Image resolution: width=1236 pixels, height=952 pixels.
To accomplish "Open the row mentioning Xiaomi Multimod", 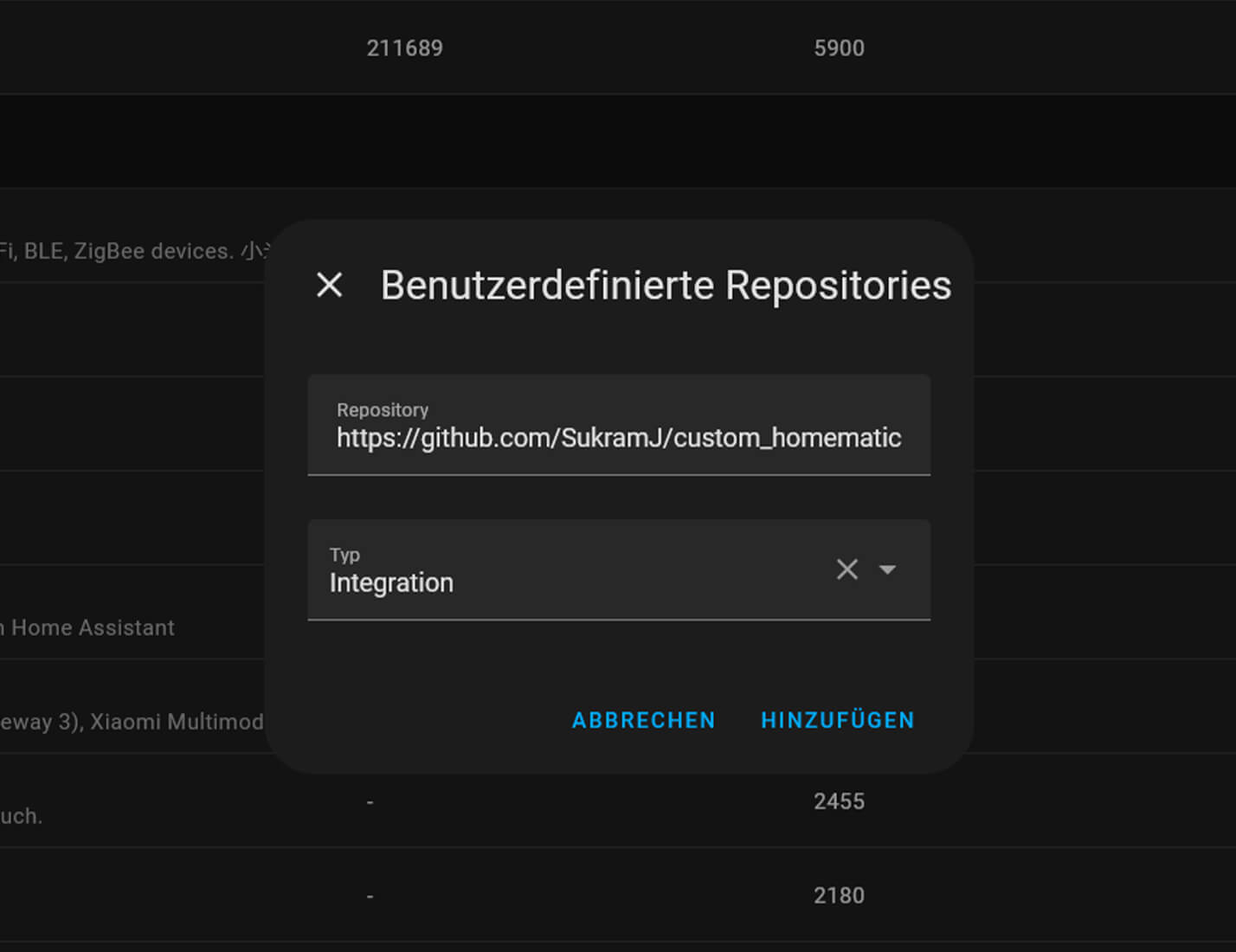I will point(132,722).
